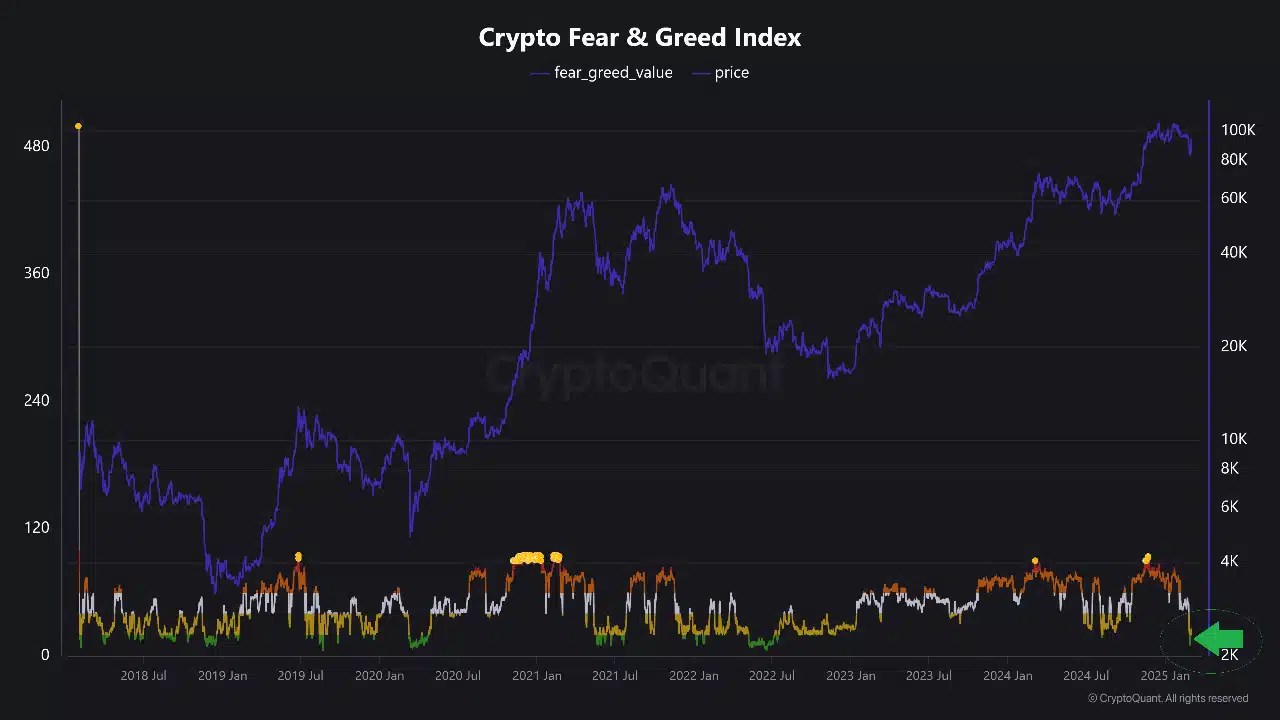
Task: Click the 100K price axis label
Action: (1237, 130)
